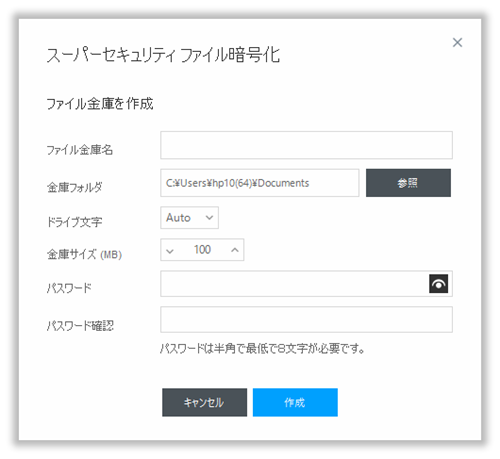Click the パスワード input field
The image size is (500, 459).
294,284
